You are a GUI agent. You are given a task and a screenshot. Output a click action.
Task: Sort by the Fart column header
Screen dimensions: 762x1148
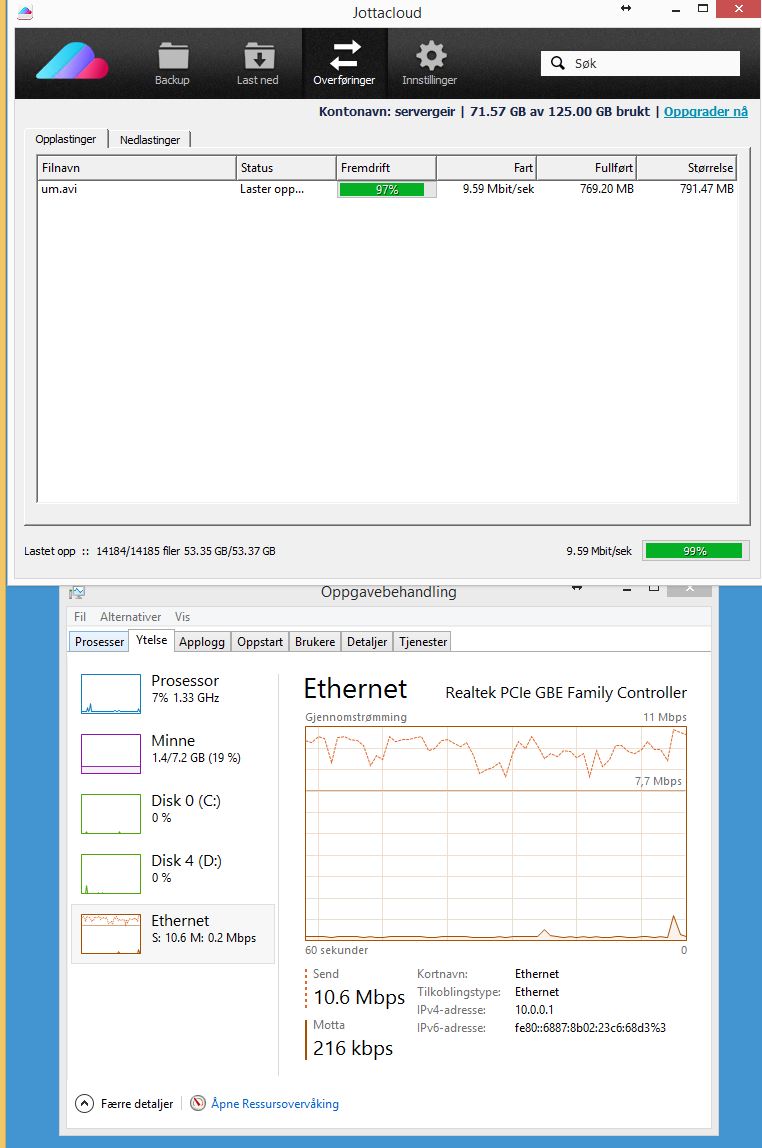coord(486,168)
